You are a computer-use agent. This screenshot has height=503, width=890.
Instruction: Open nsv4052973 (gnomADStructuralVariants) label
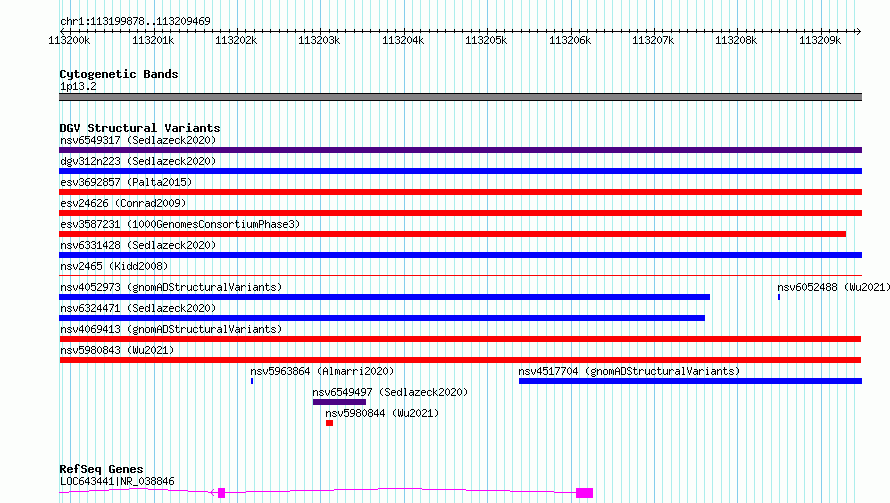click(x=171, y=287)
